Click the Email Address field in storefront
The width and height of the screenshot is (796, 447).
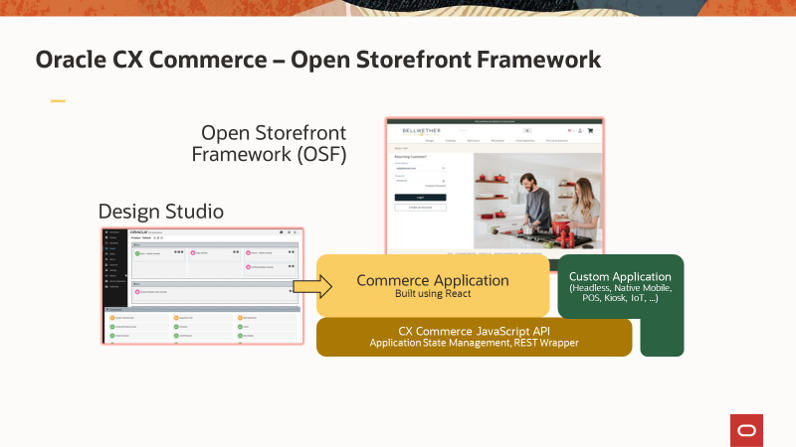point(420,168)
